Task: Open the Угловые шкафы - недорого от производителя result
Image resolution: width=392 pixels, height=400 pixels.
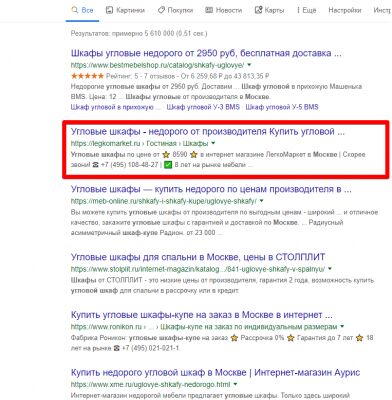Action: [208, 132]
